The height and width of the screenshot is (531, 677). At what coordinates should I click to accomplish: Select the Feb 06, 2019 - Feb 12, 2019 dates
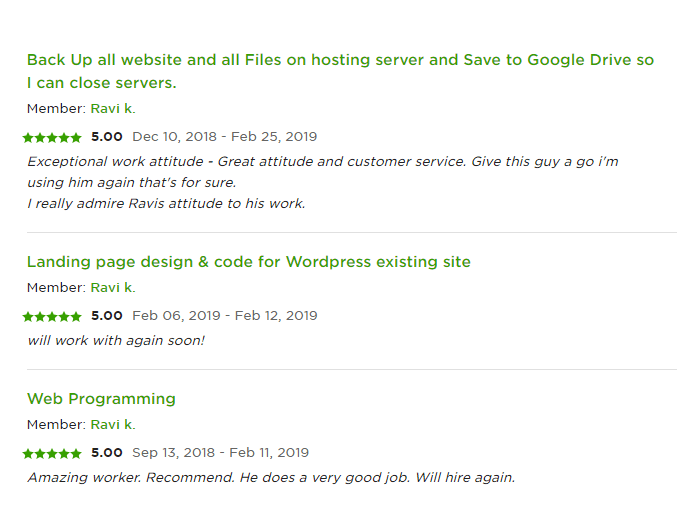[x=225, y=316]
